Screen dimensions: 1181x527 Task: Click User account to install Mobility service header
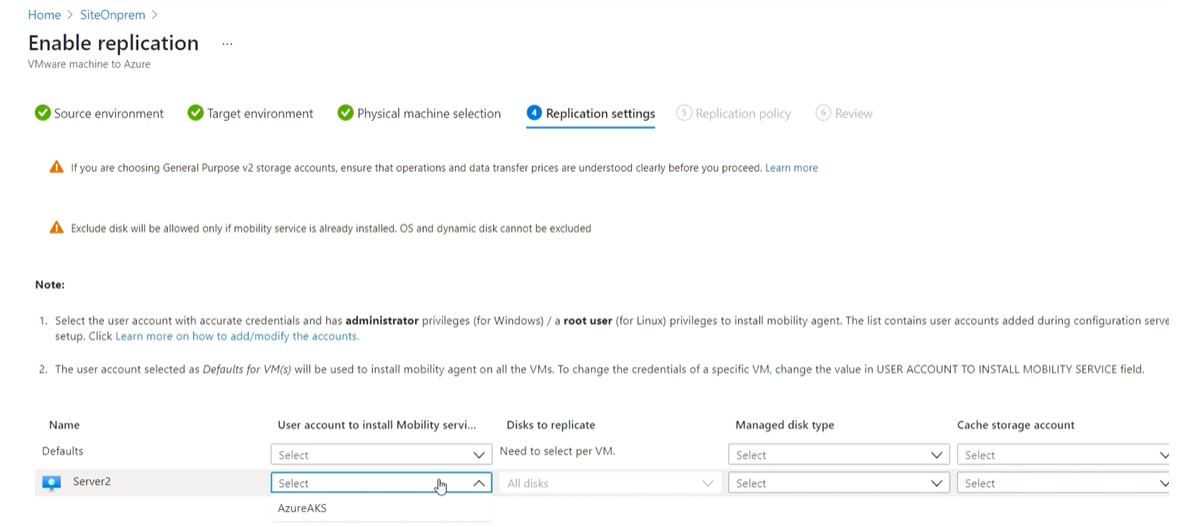tap(377, 425)
